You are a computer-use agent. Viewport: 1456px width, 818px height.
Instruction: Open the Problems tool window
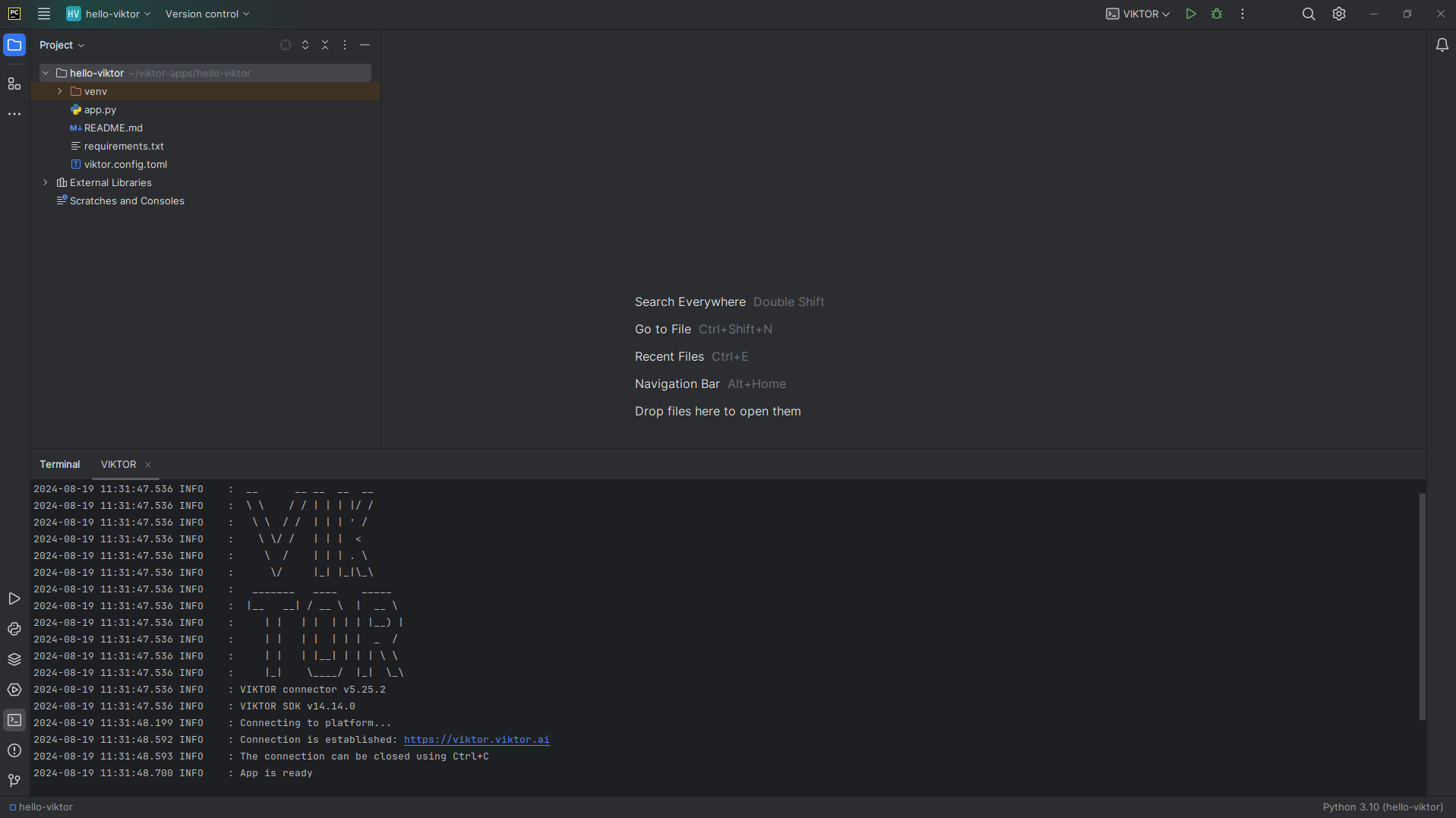[x=14, y=750]
